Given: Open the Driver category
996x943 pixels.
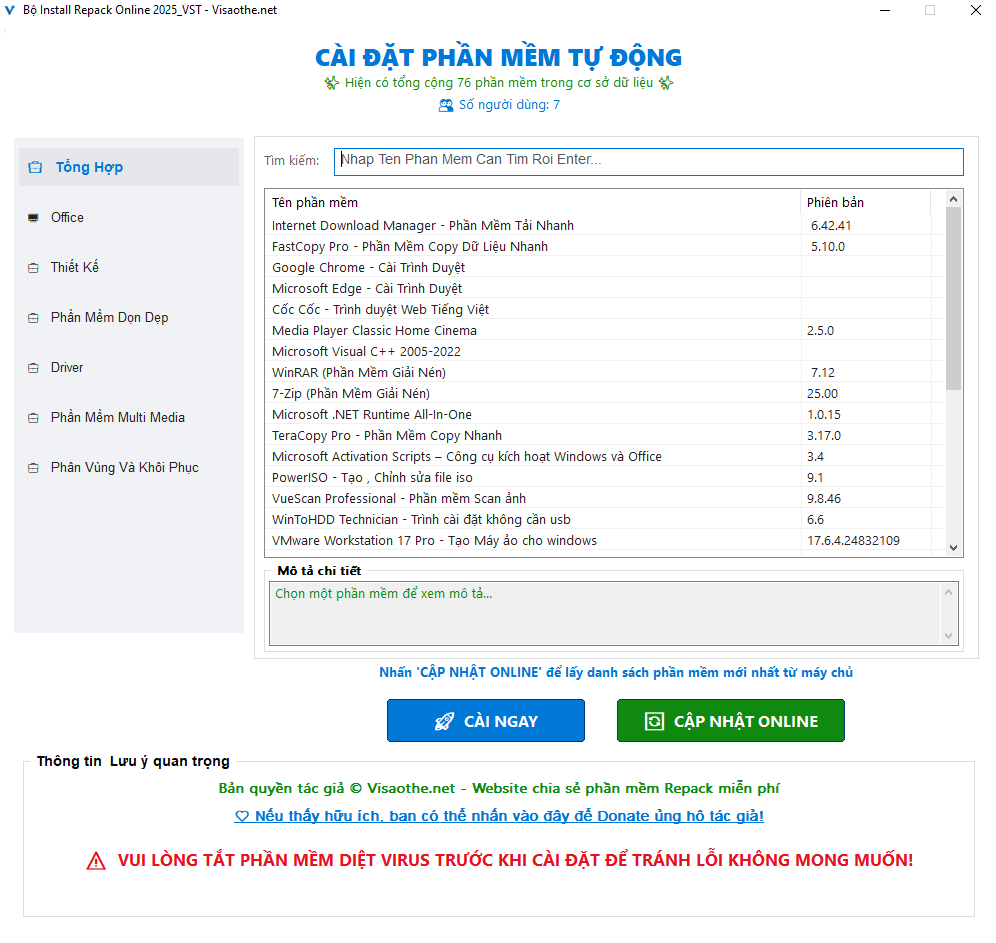Looking at the screenshot, I should 129,368.
